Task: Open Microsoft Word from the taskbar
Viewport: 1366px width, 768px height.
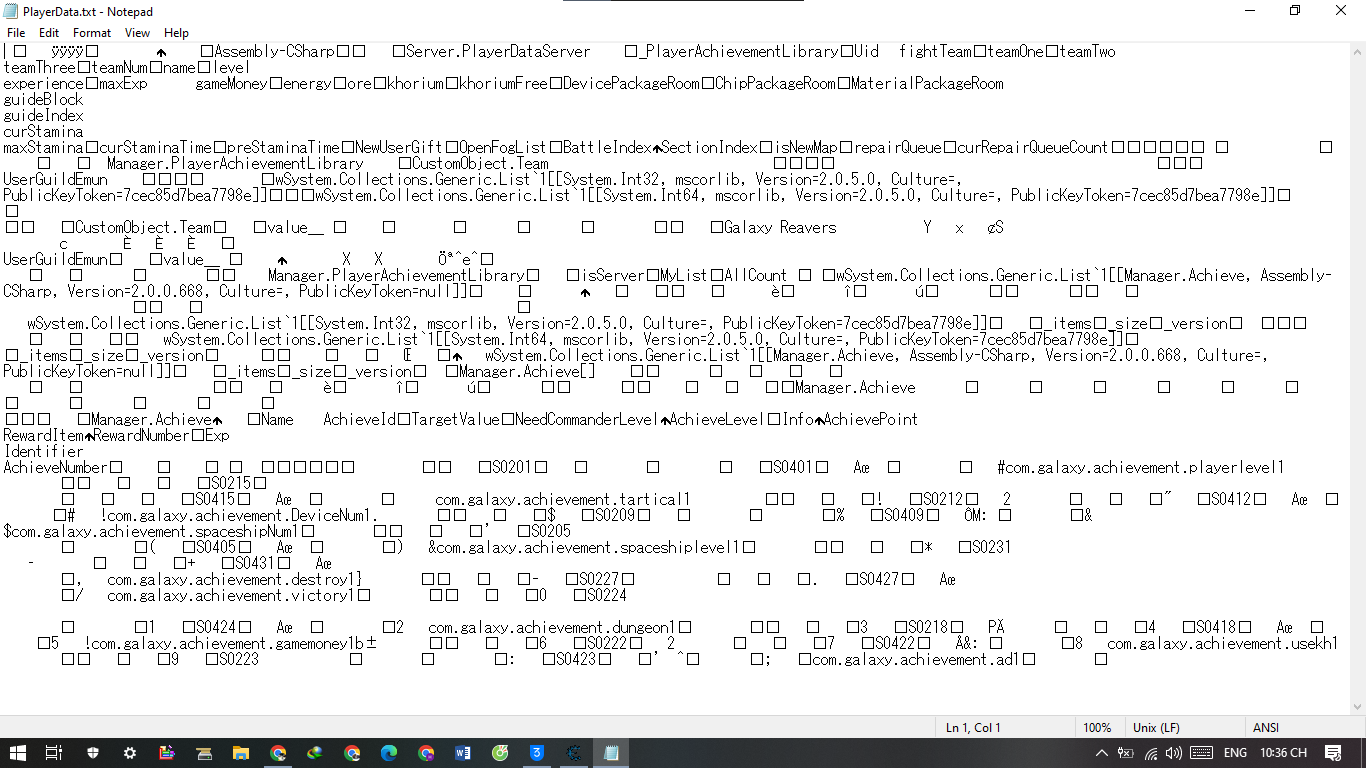Action: tap(461, 751)
